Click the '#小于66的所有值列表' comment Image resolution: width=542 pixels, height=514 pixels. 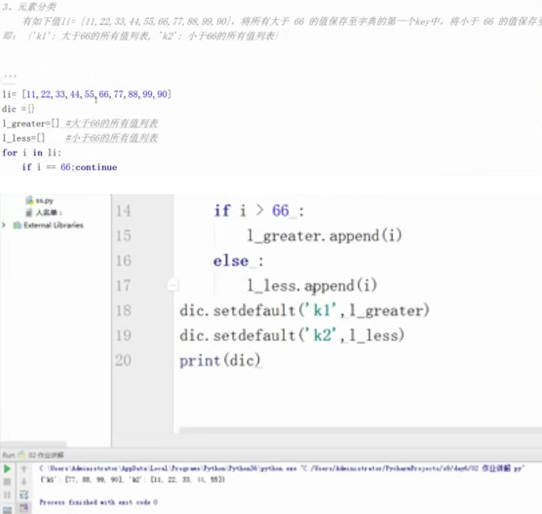click(112, 138)
